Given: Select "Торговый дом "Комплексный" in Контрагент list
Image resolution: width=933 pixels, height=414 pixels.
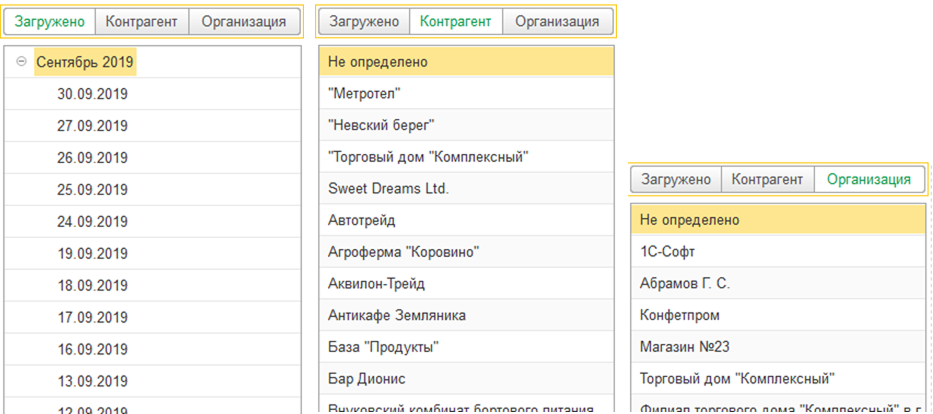Looking at the screenshot, I should click(466, 156).
